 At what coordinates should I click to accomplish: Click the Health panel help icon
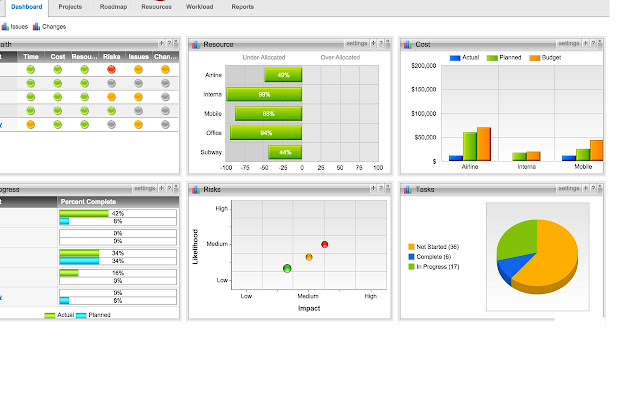click(169, 43)
